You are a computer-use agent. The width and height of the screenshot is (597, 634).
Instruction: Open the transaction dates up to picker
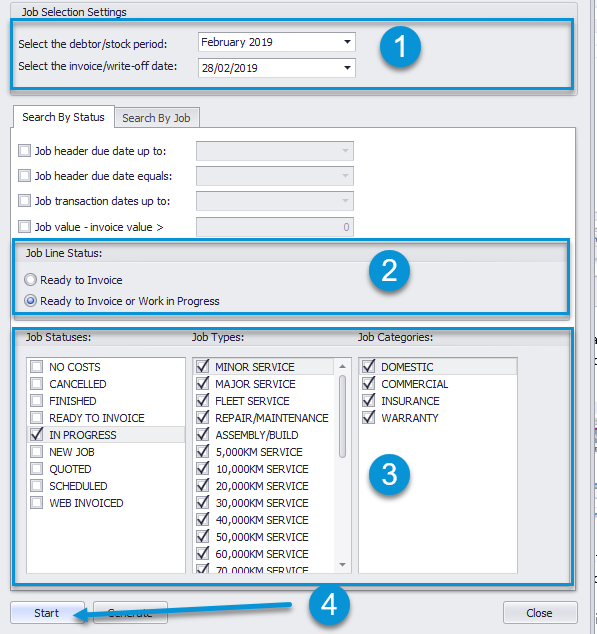pos(345,201)
